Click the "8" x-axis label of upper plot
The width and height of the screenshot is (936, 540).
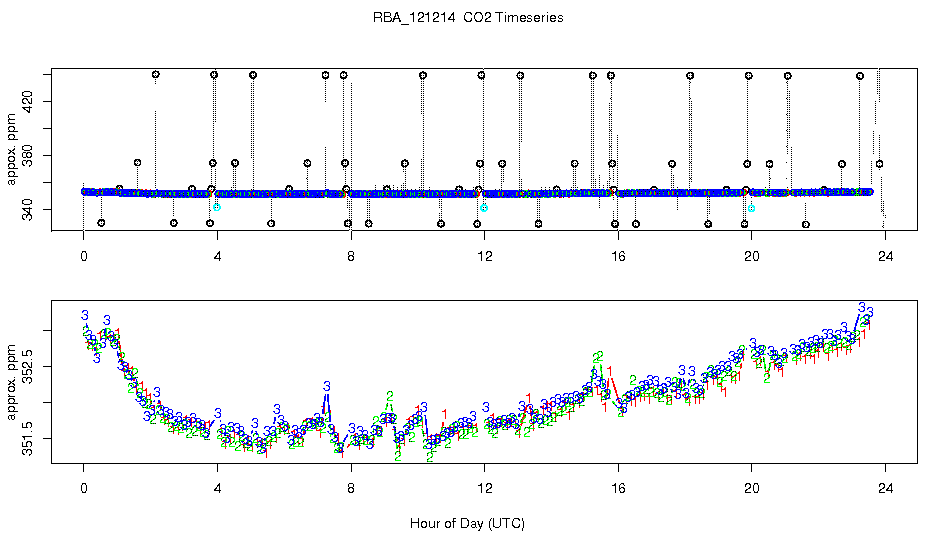(351, 257)
